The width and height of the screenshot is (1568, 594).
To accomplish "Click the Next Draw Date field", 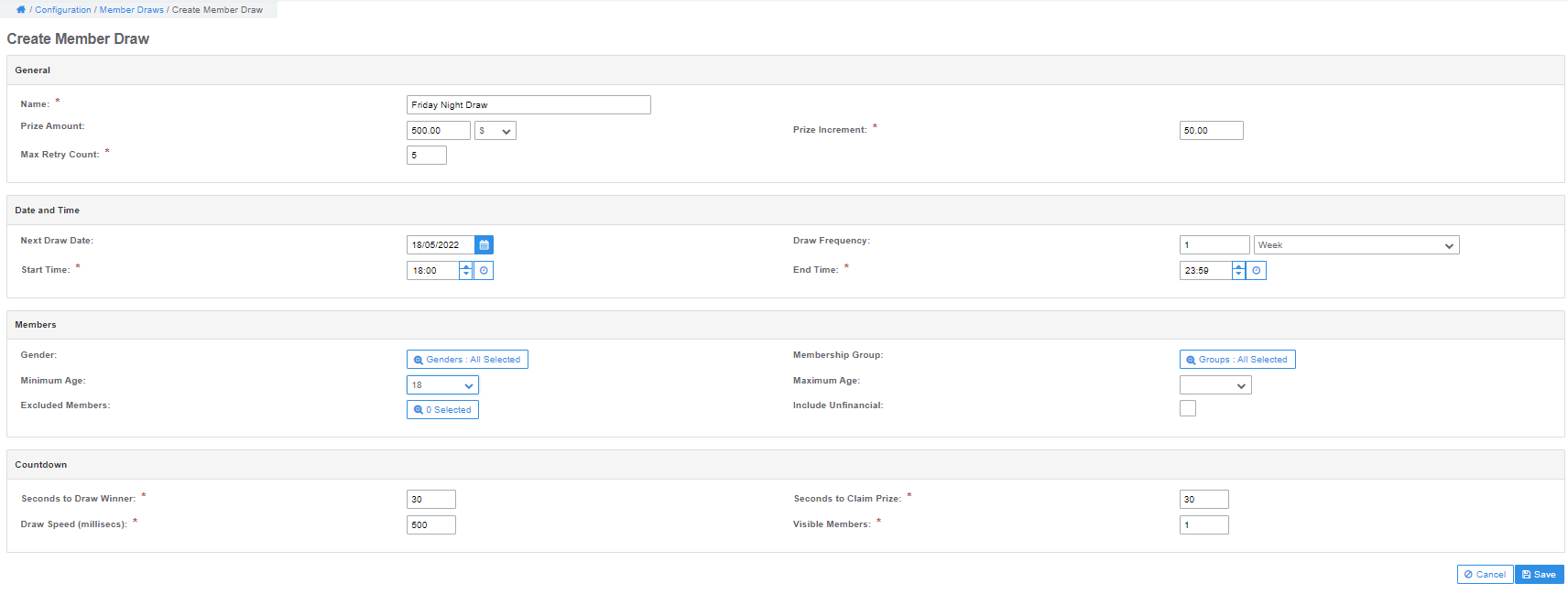I will (441, 245).
